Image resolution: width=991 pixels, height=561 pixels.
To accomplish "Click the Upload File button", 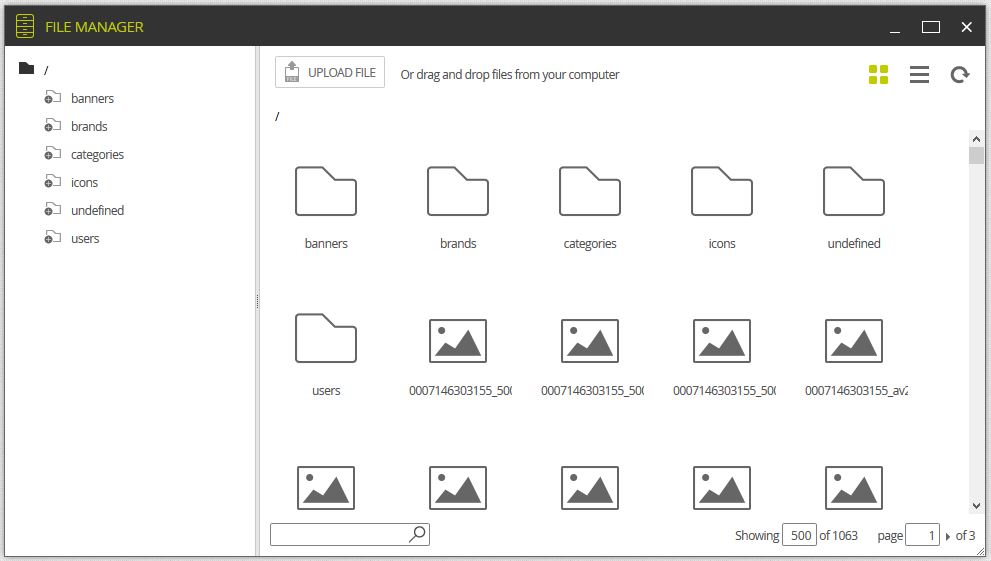I will (330, 72).
